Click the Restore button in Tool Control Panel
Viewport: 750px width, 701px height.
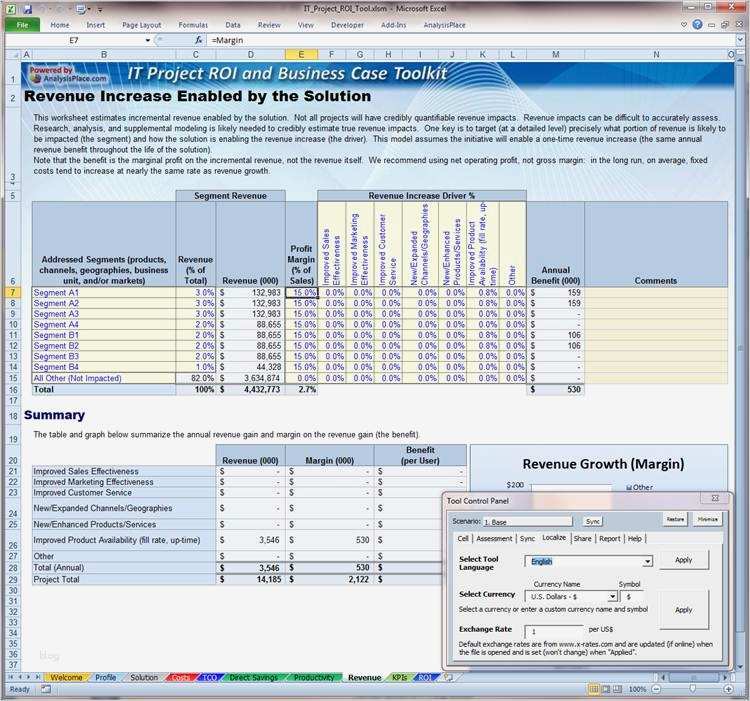pyautogui.click(x=676, y=520)
